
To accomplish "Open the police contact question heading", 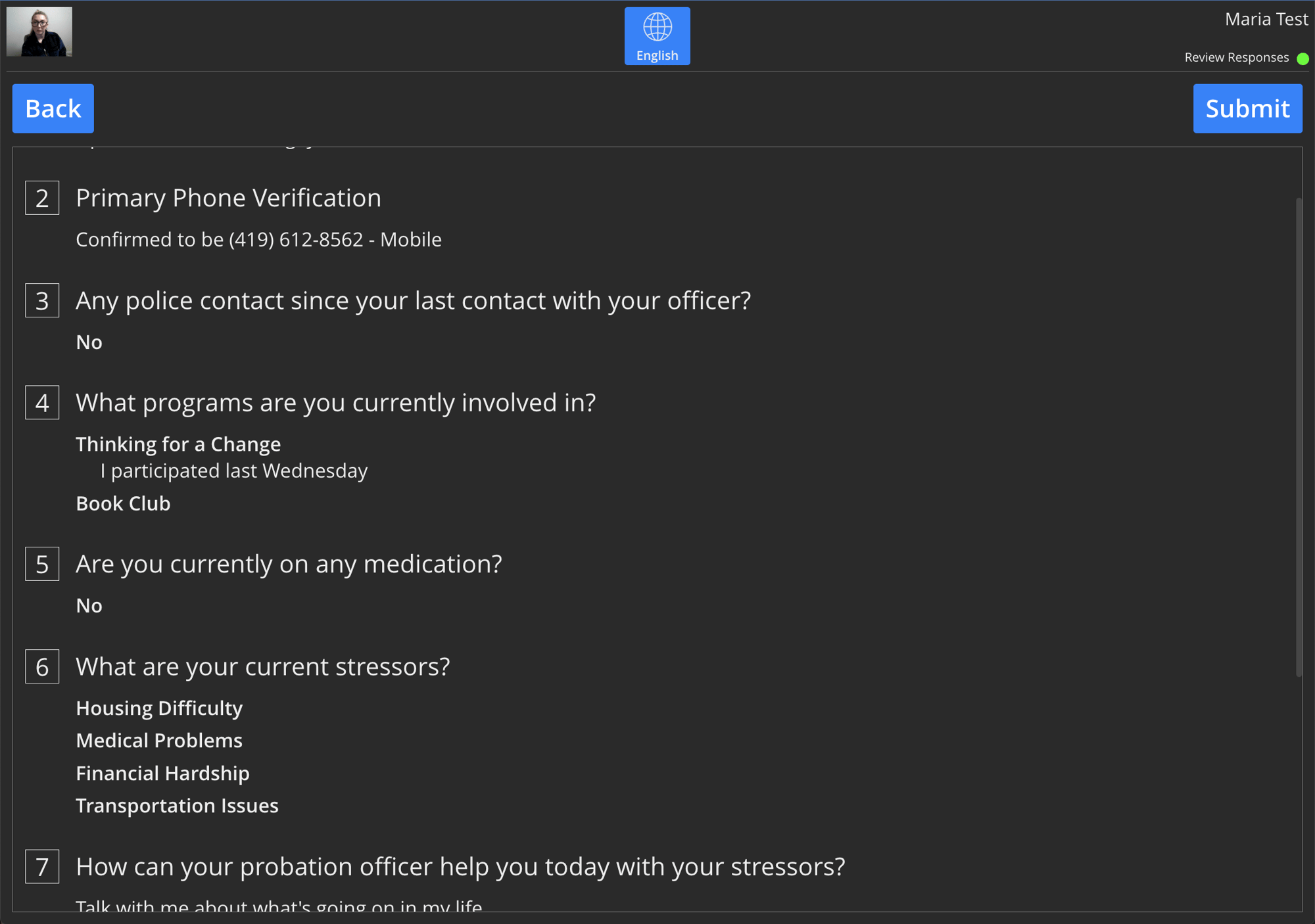I will coord(413,300).
